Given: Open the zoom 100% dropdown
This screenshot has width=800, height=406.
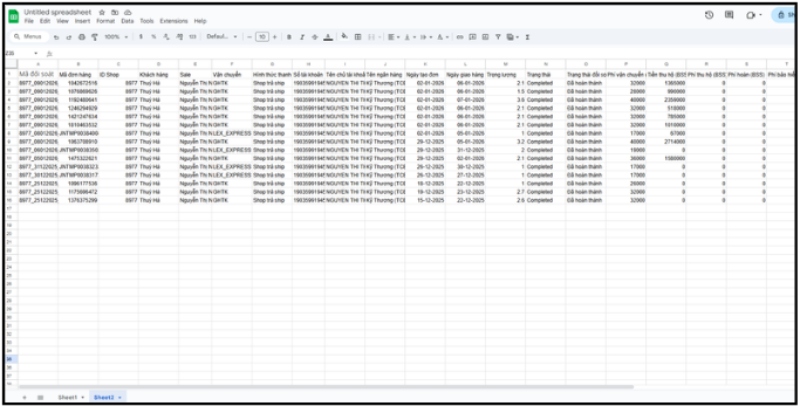Looking at the screenshot, I should tap(116, 37).
